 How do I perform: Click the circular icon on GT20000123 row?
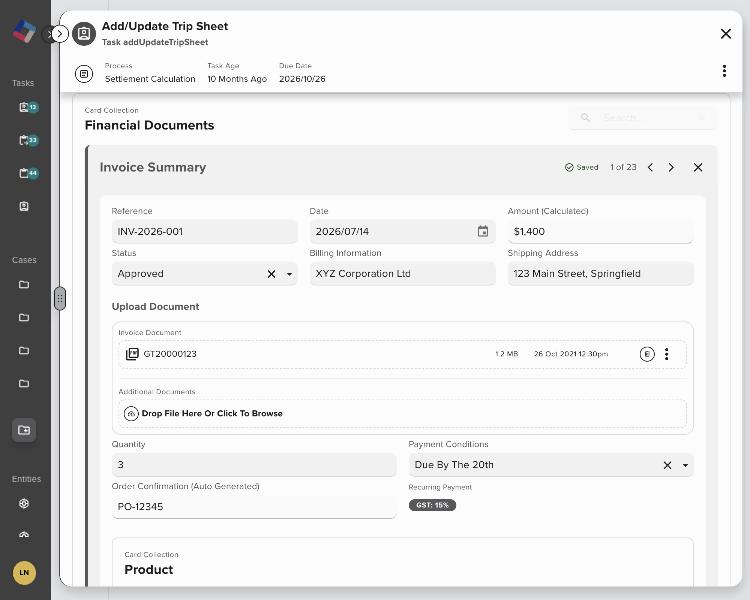coord(647,354)
